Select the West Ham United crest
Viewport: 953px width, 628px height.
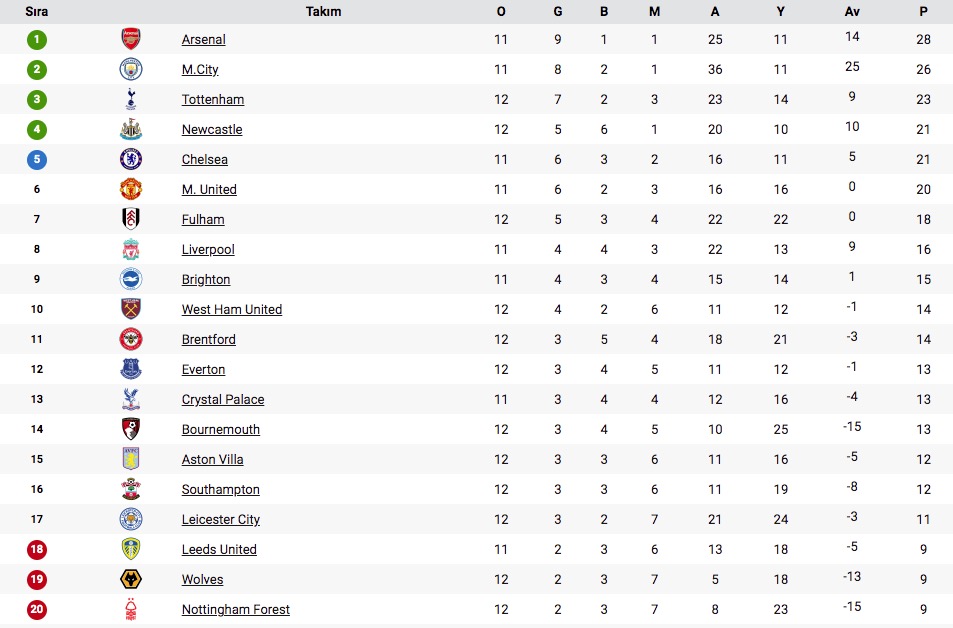pyautogui.click(x=131, y=309)
